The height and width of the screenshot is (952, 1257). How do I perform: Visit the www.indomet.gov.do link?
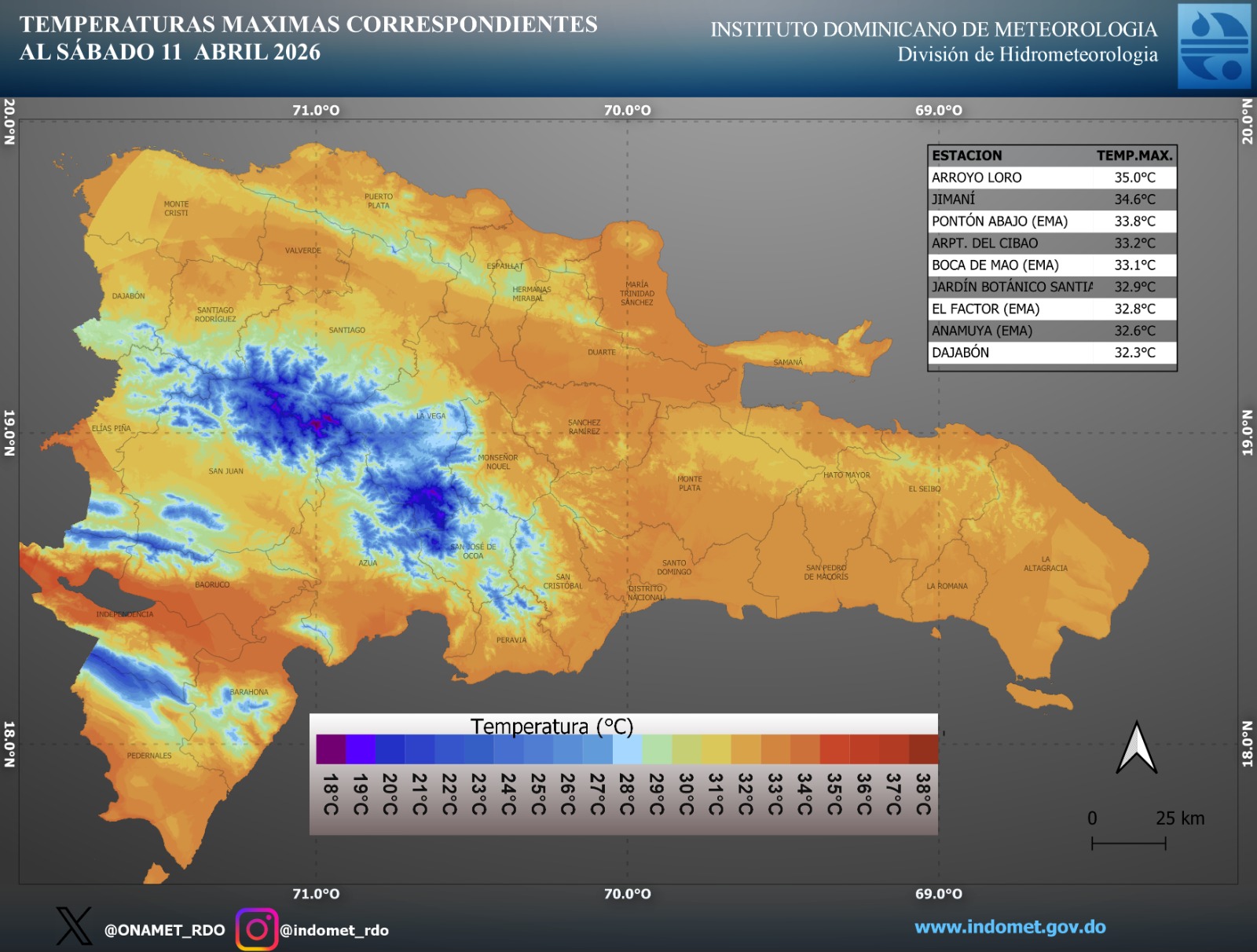[1010, 927]
